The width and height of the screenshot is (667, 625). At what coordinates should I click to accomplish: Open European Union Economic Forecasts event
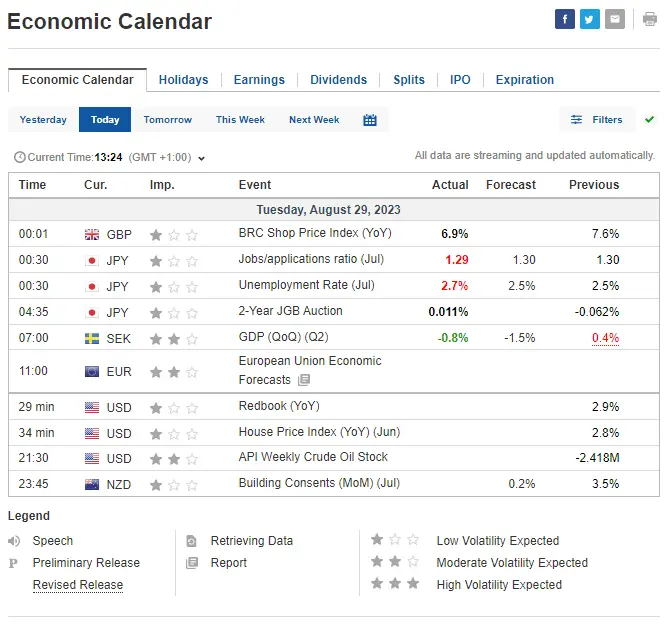[x=310, y=370]
